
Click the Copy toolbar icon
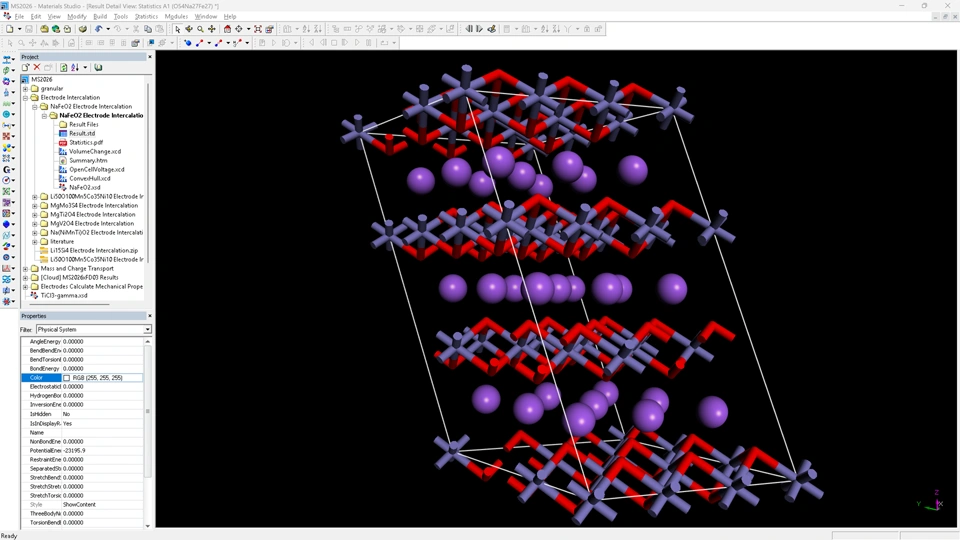pyautogui.click(x=148, y=29)
